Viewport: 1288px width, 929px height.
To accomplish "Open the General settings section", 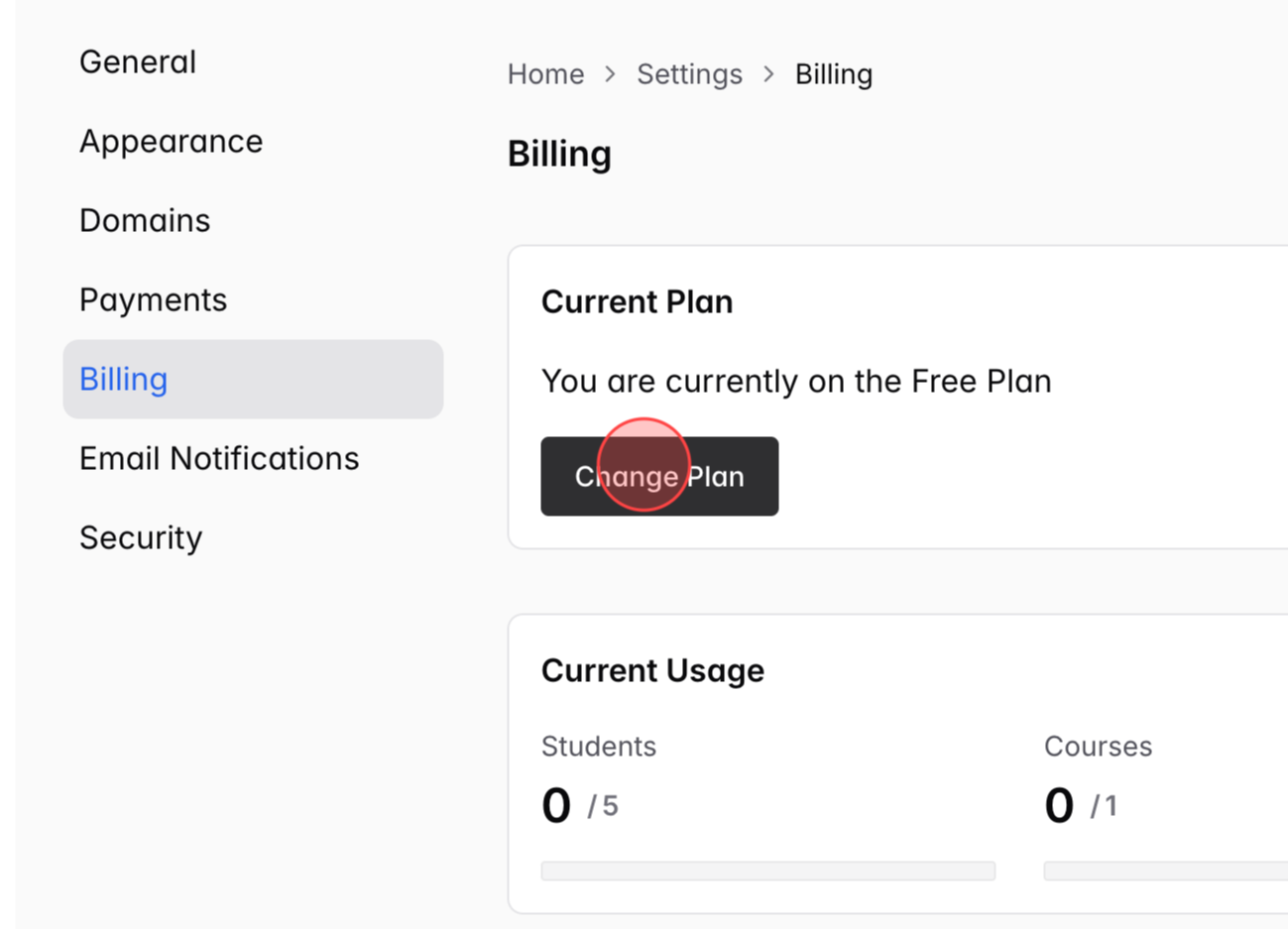I will click(137, 61).
